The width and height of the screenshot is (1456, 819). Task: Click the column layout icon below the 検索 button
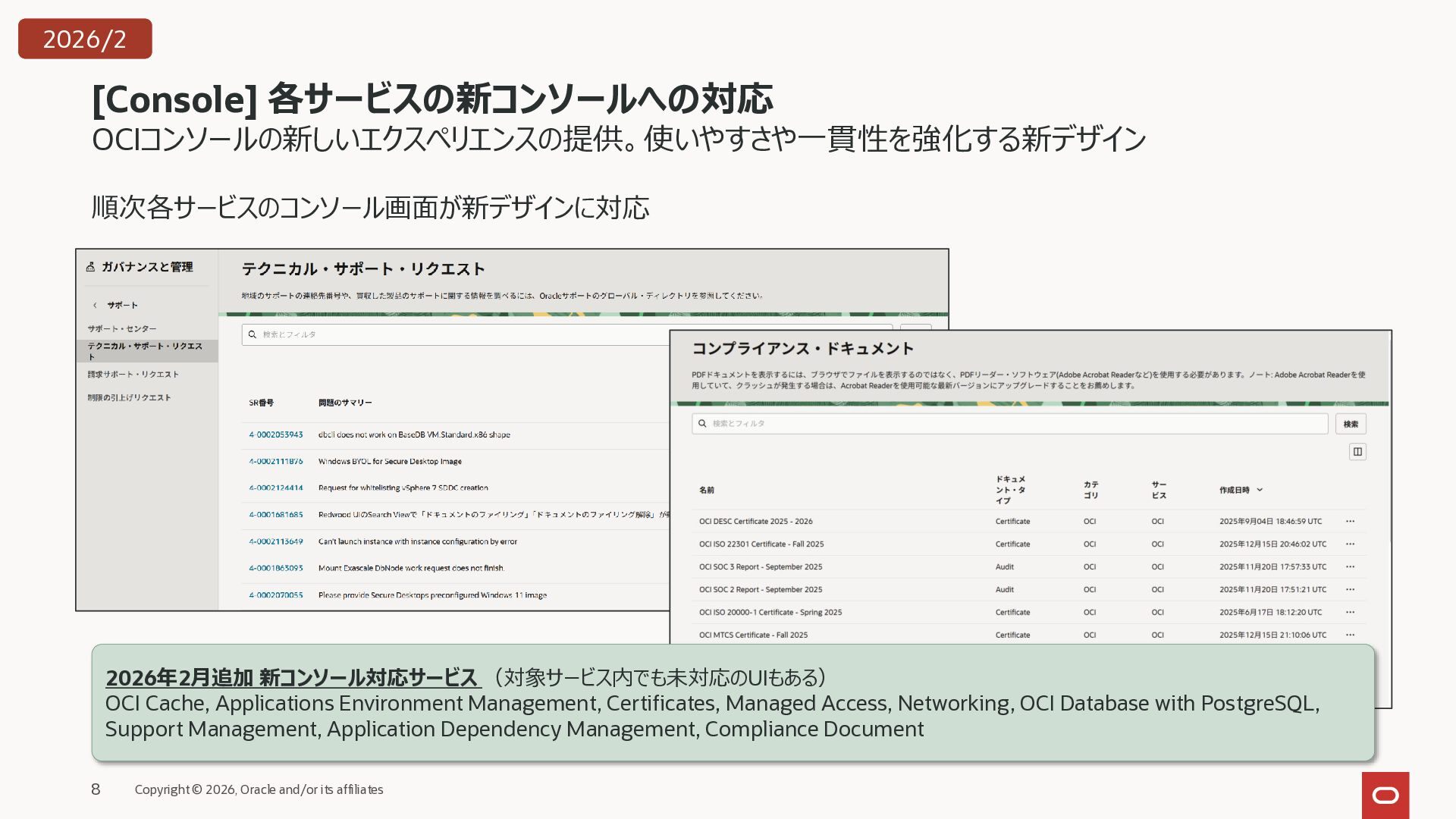click(x=1357, y=452)
